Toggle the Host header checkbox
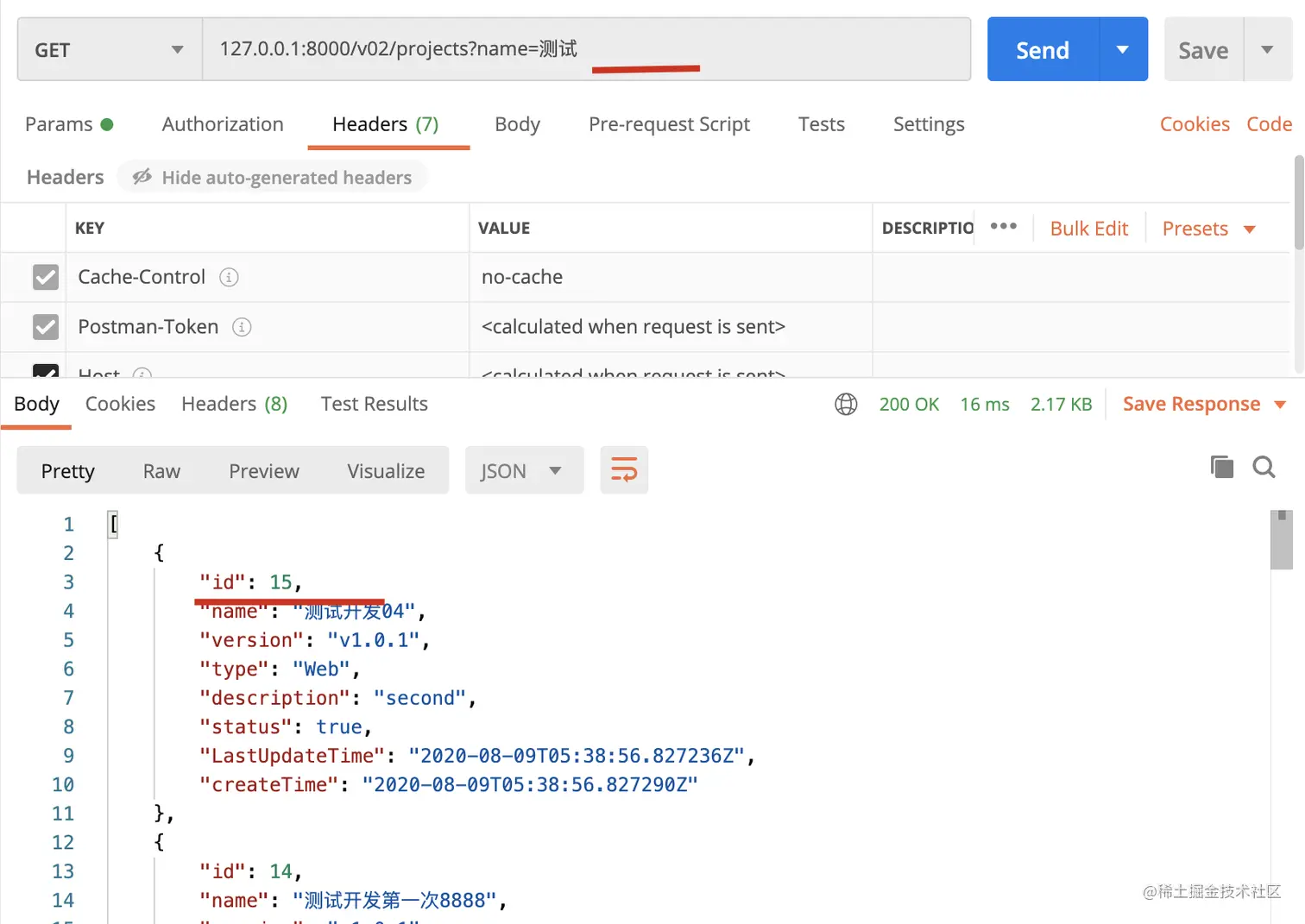 coord(46,371)
